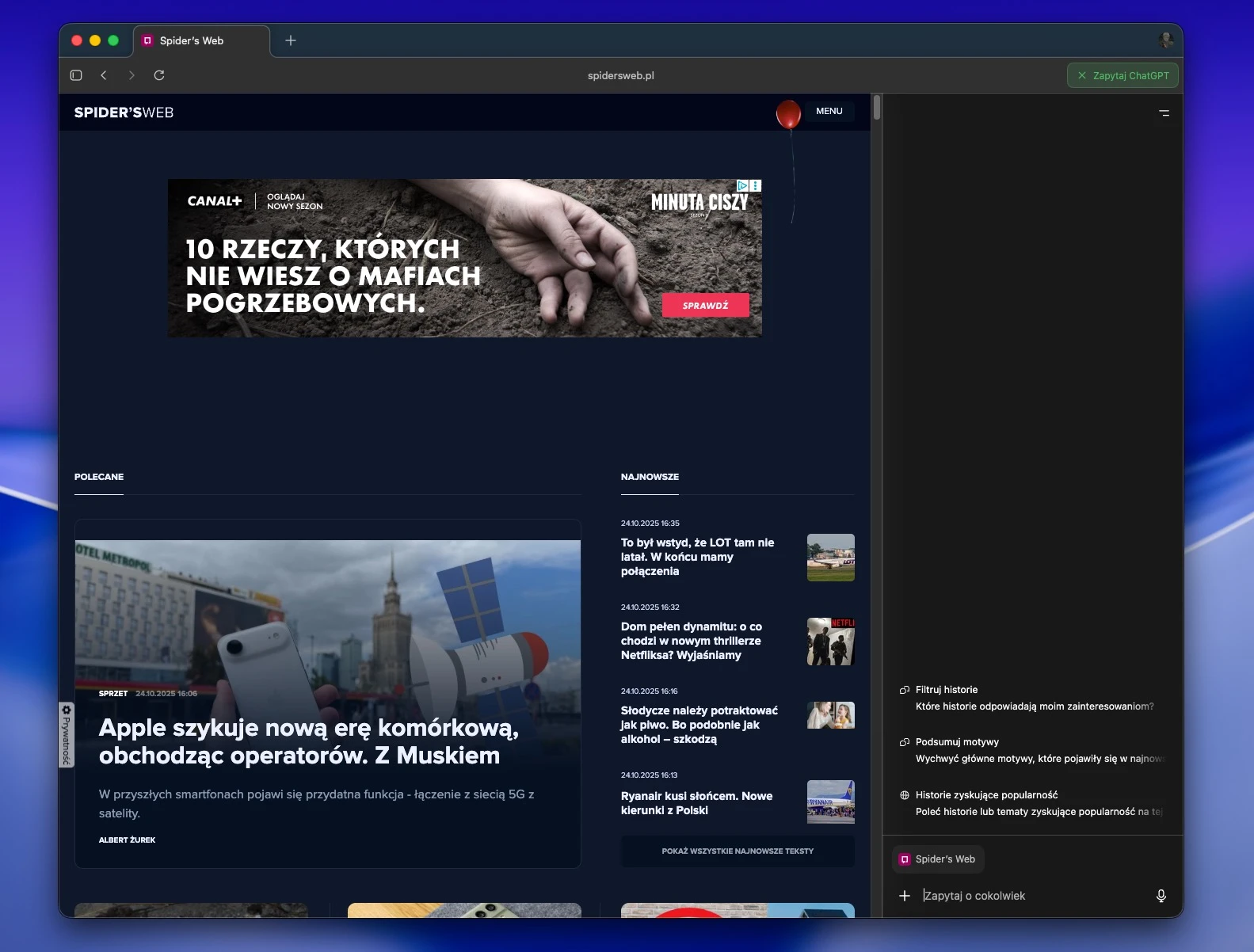Select the Spider's Web browser tab
Screen dimensions: 1254x952
click(x=192, y=40)
